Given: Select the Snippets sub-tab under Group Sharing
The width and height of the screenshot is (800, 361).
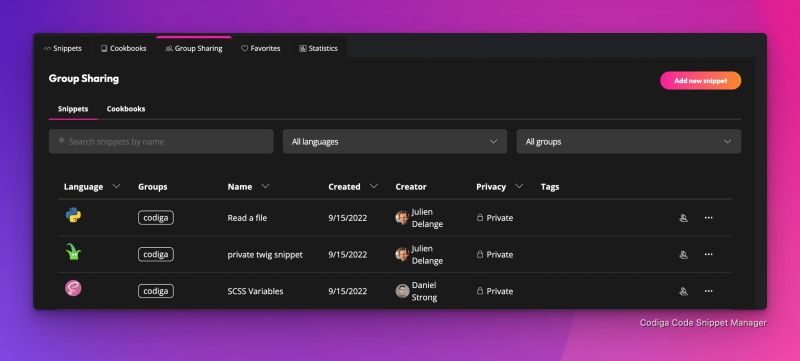Looking at the screenshot, I should 73,109.
